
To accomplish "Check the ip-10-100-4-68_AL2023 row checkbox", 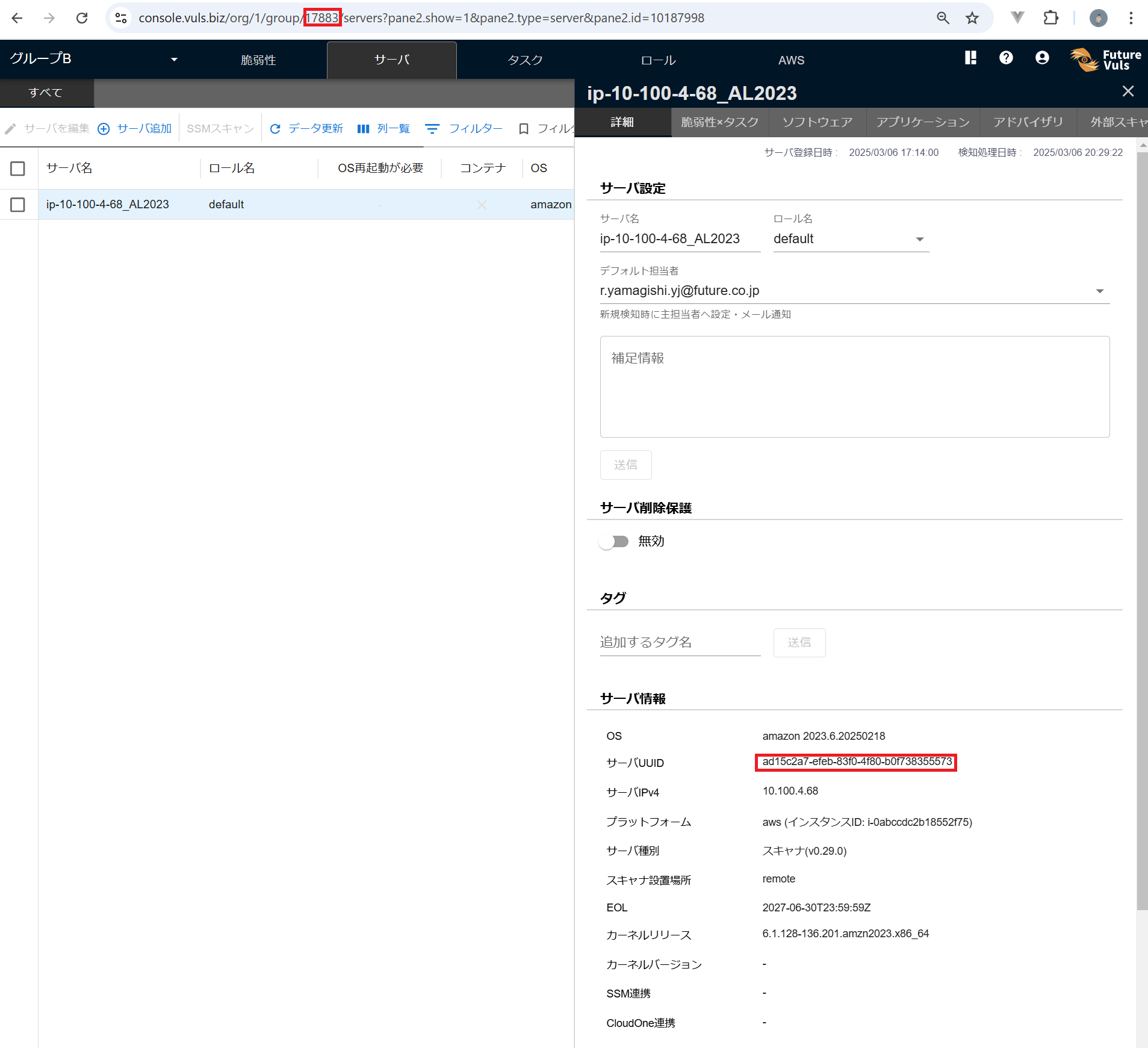I will tap(18, 205).
